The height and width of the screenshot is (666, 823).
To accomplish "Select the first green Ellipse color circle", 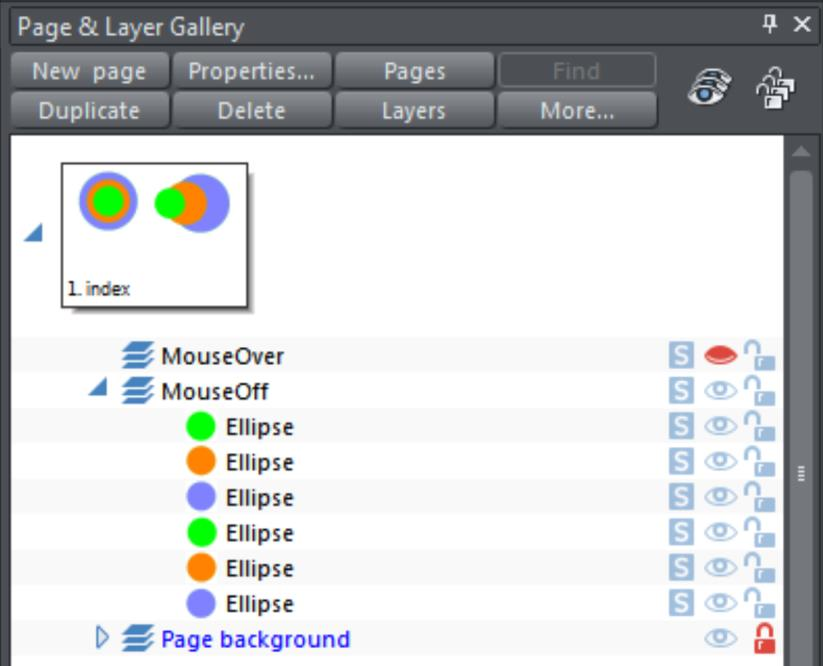I will pyautogui.click(x=201, y=426).
